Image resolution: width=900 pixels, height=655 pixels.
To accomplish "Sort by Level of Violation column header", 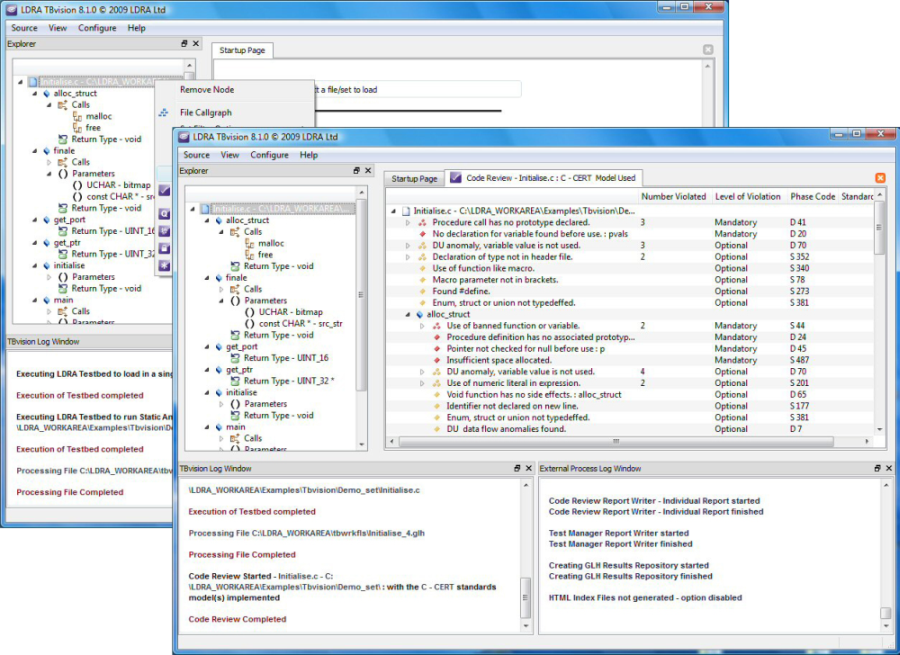I will point(748,196).
